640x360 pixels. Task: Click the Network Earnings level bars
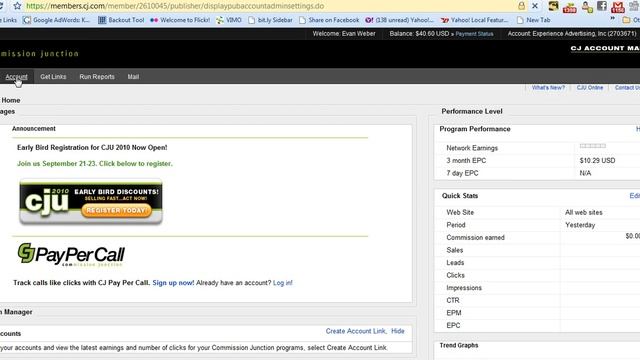click(x=593, y=146)
